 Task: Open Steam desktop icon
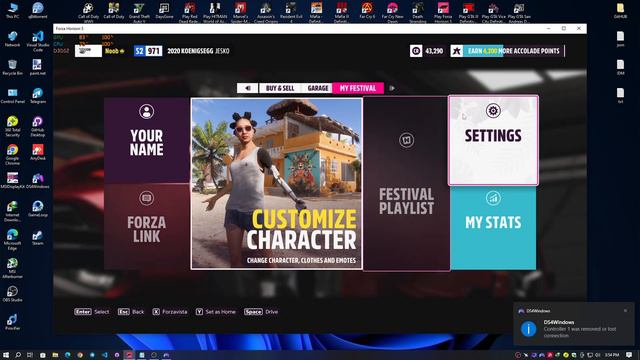[38, 237]
